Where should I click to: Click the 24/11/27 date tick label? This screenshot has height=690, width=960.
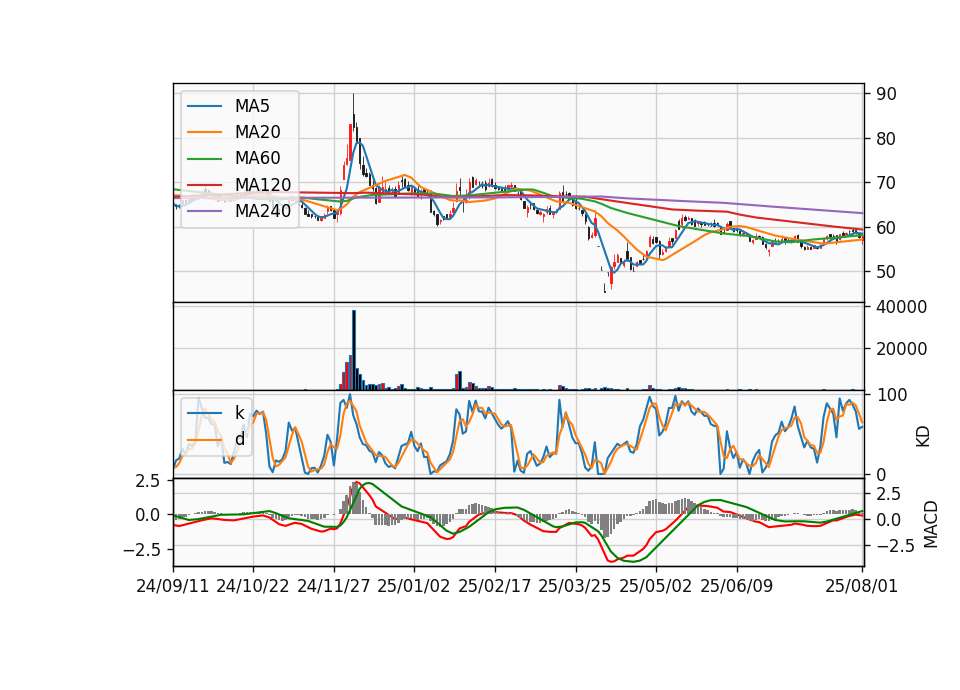click(334, 586)
